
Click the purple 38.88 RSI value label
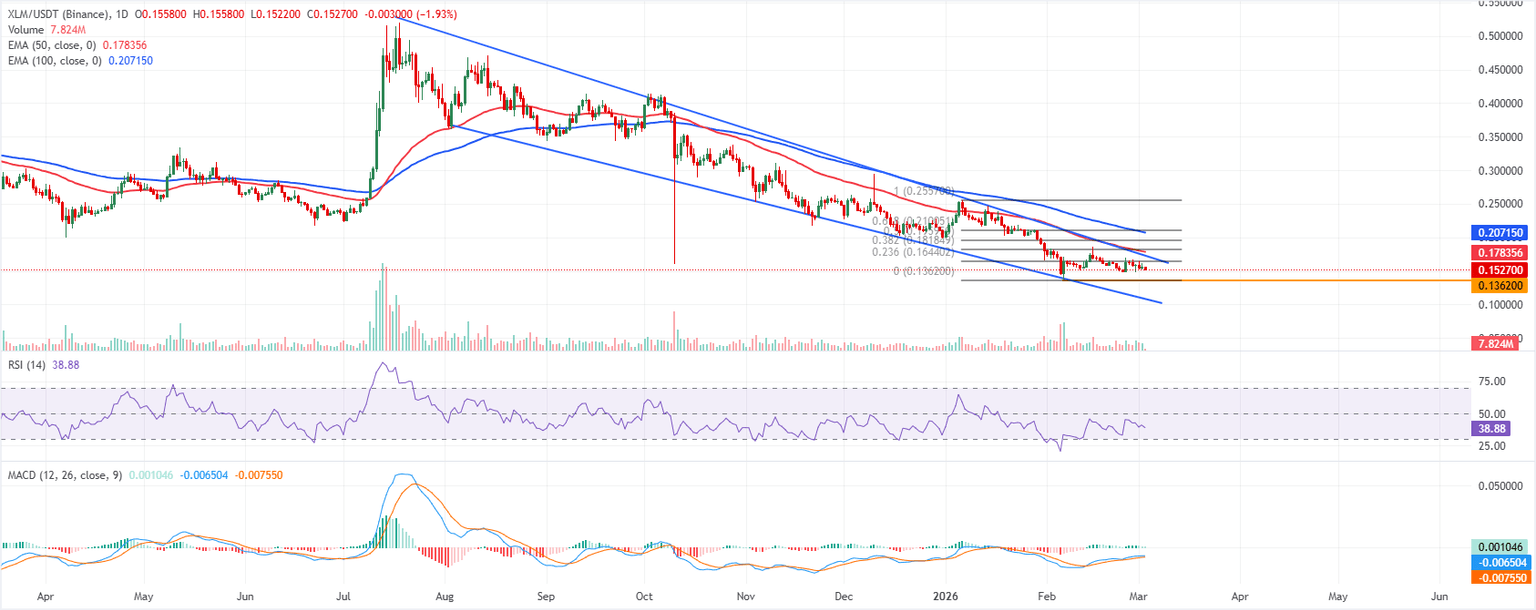click(x=1493, y=429)
